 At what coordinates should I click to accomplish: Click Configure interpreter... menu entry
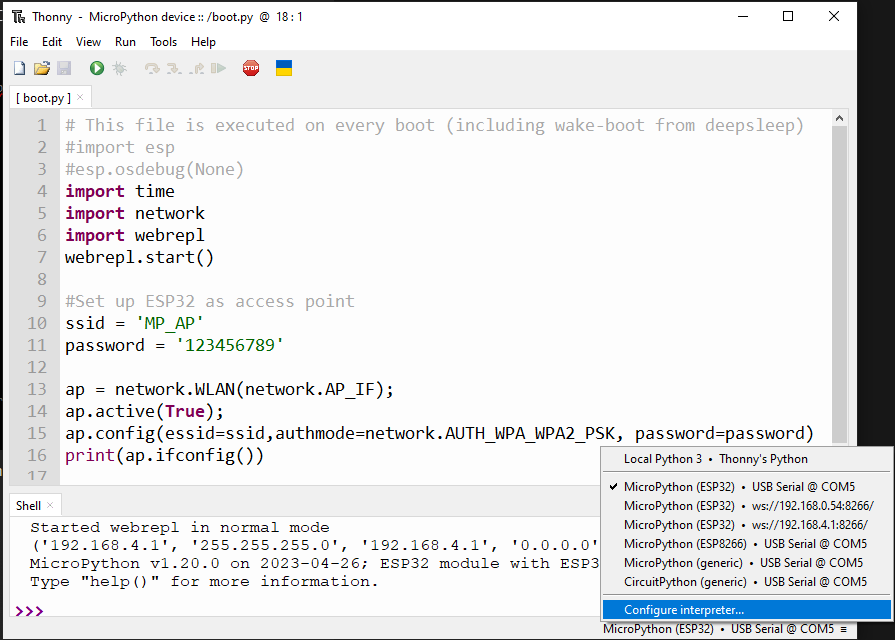[x=684, y=609]
